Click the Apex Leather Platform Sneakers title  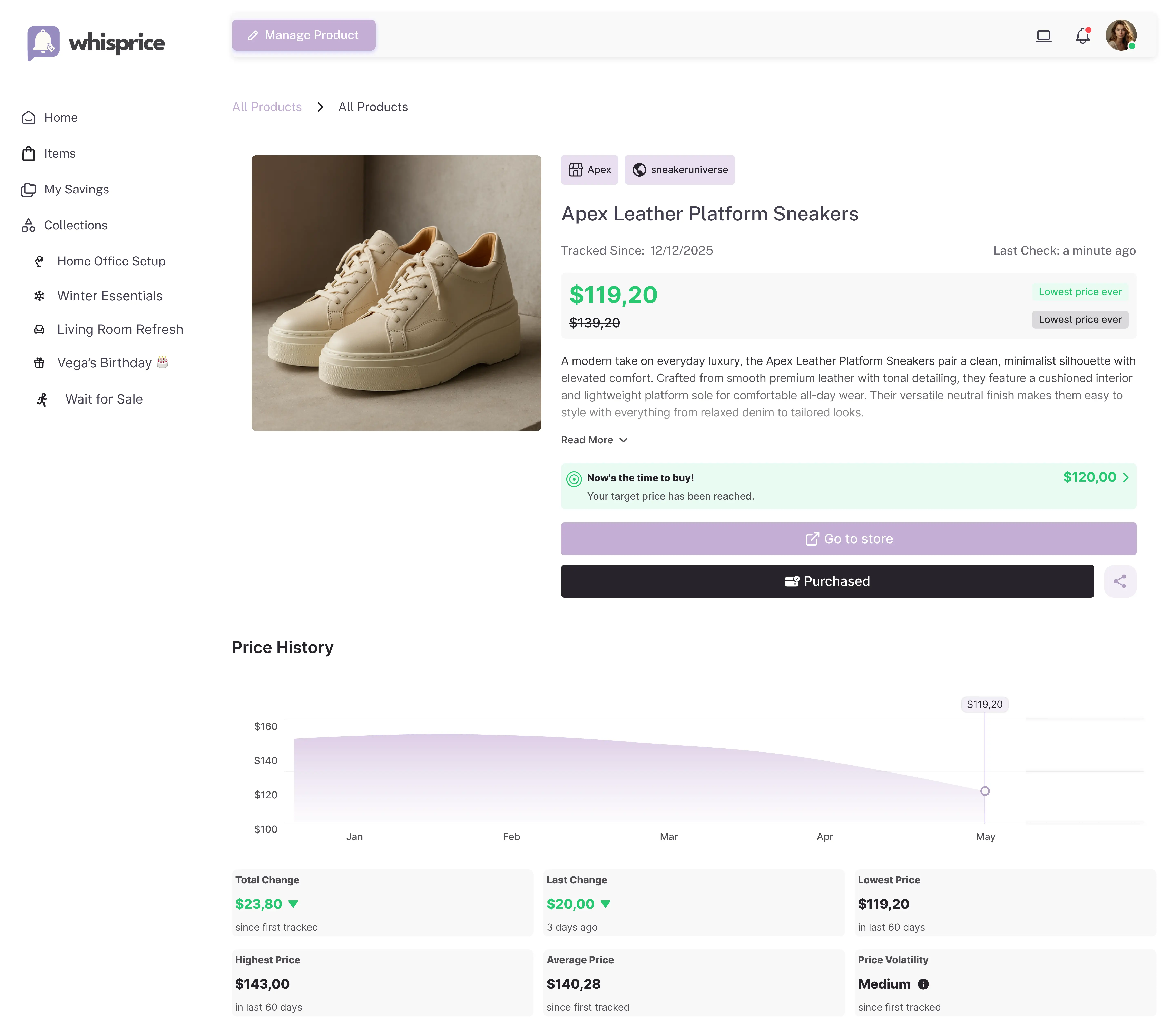[x=709, y=214]
